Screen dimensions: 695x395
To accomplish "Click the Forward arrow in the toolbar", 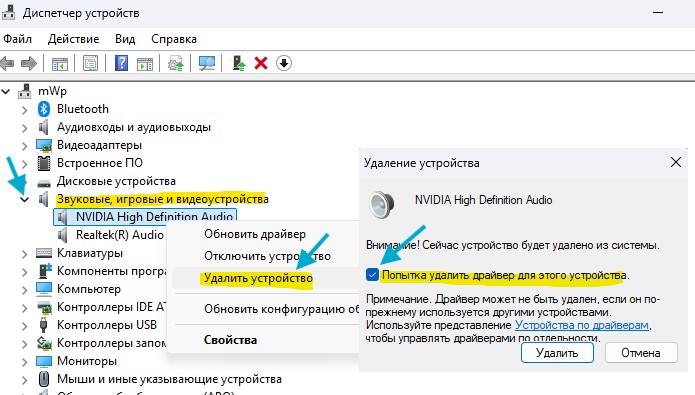I will 29,63.
